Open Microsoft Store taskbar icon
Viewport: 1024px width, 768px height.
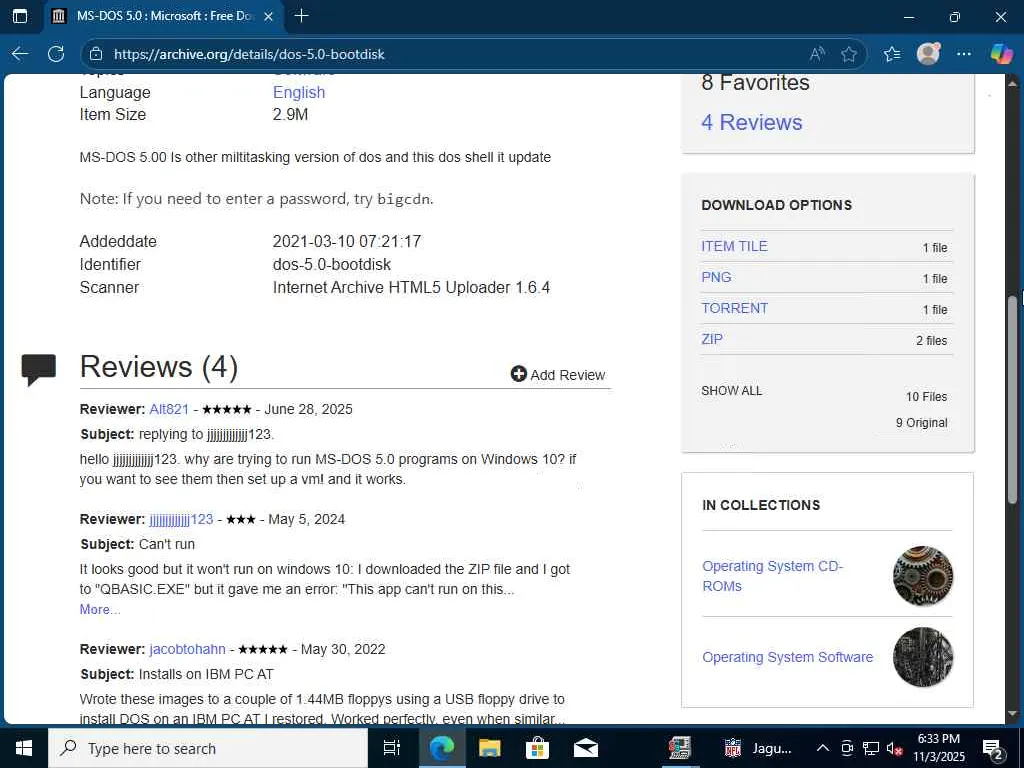point(537,748)
